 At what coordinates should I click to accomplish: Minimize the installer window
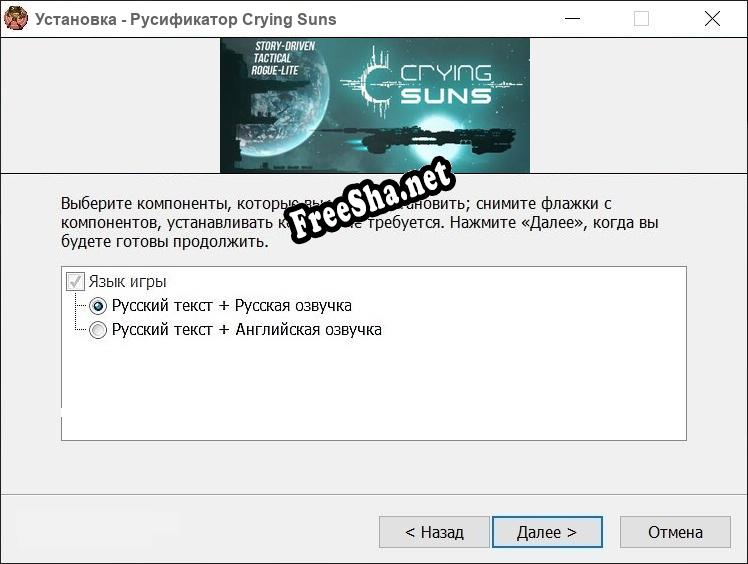pos(572,19)
